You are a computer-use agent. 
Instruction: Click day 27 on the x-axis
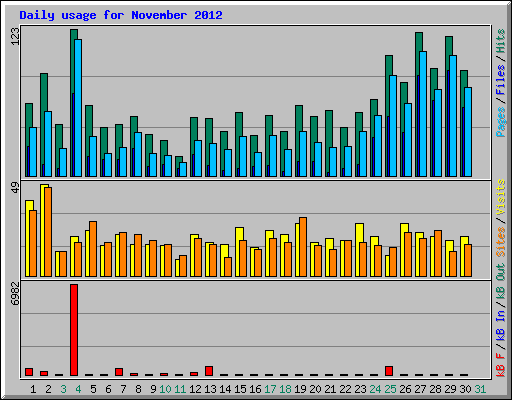(420, 389)
